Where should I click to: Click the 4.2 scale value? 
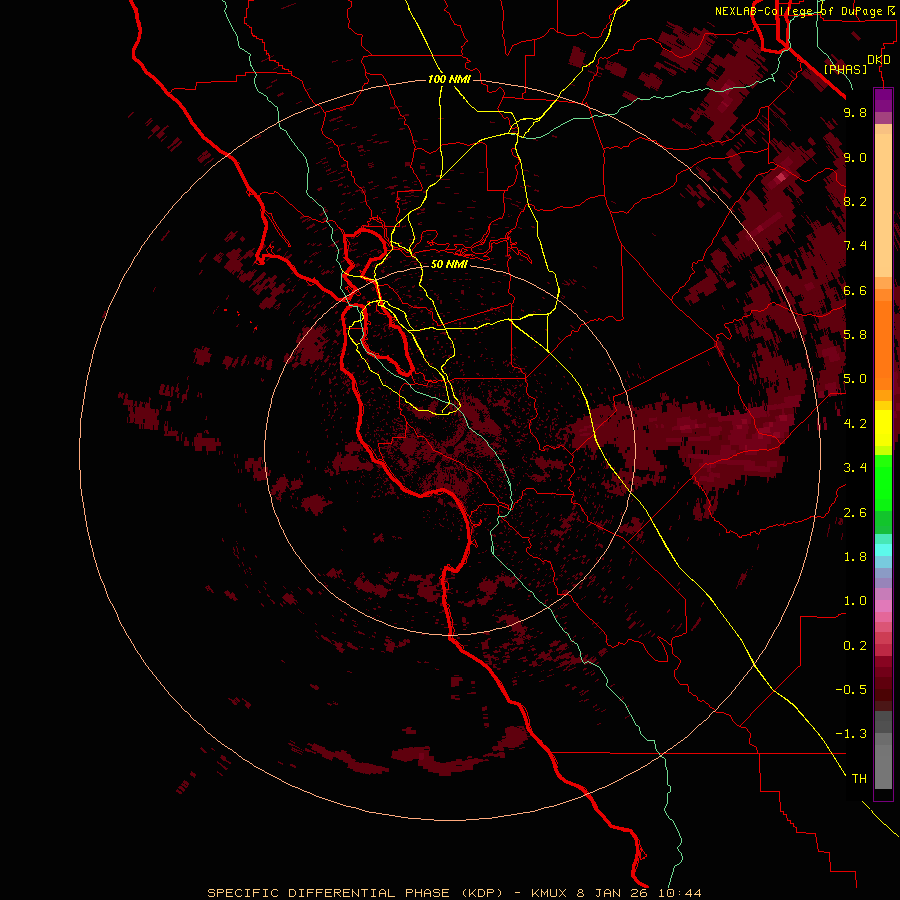[x=855, y=424]
